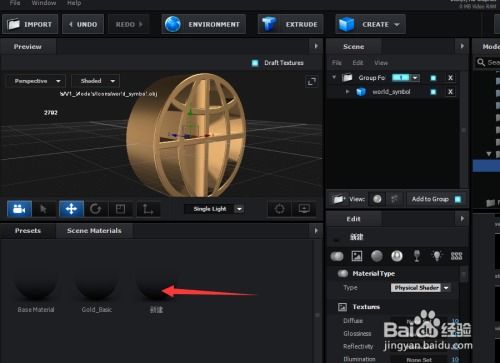Select the Gold_Basic material sphere
This screenshot has width=500, height=363.
click(x=97, y=283)
